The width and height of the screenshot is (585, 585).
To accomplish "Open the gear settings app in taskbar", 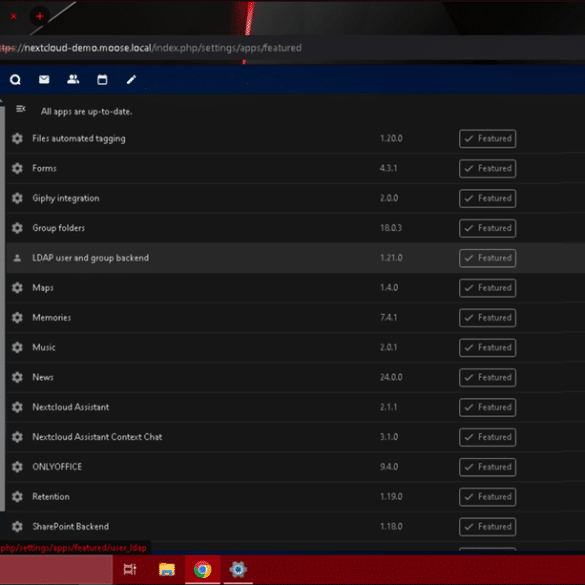I will (x=238, y=569).
